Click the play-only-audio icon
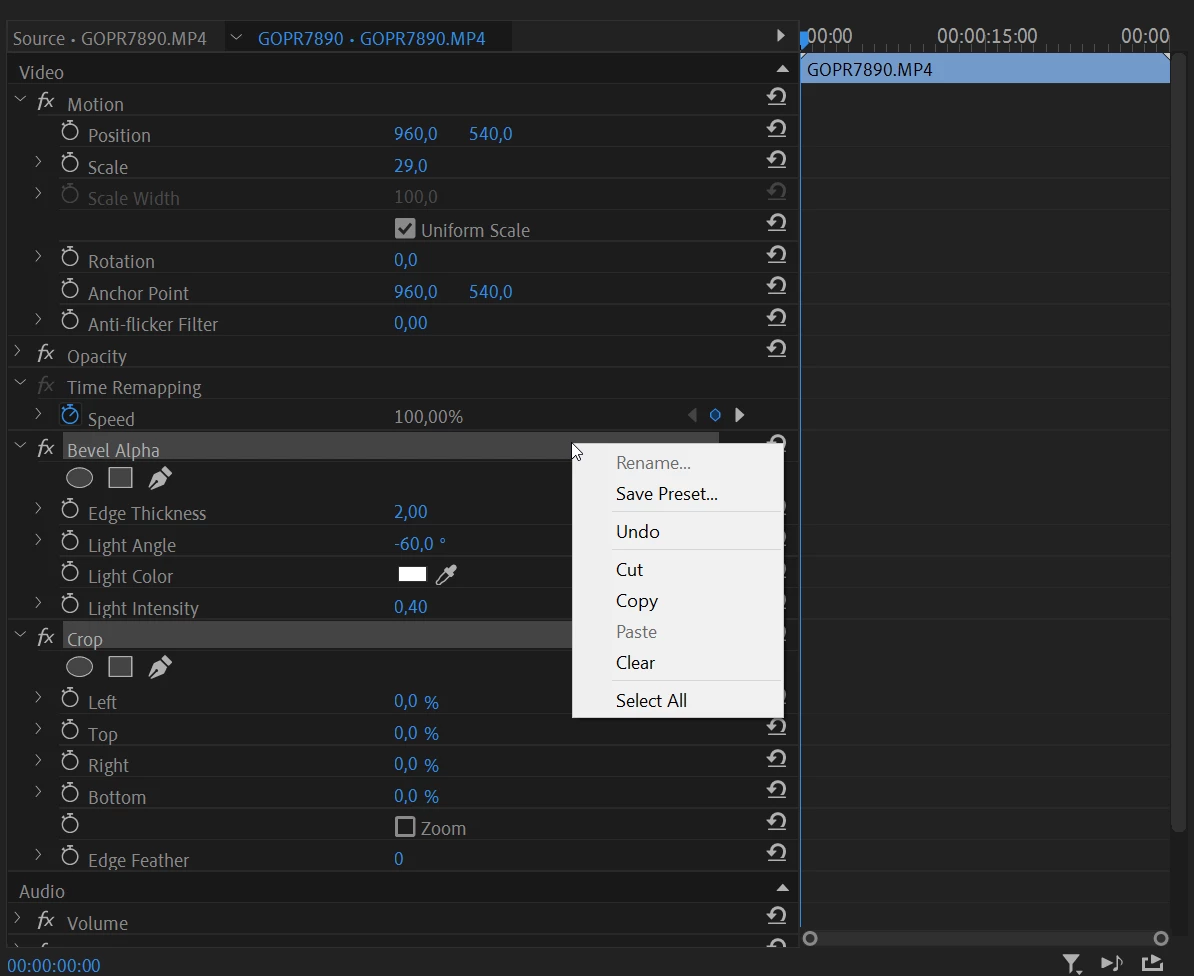 click(x=1112, y=964)
